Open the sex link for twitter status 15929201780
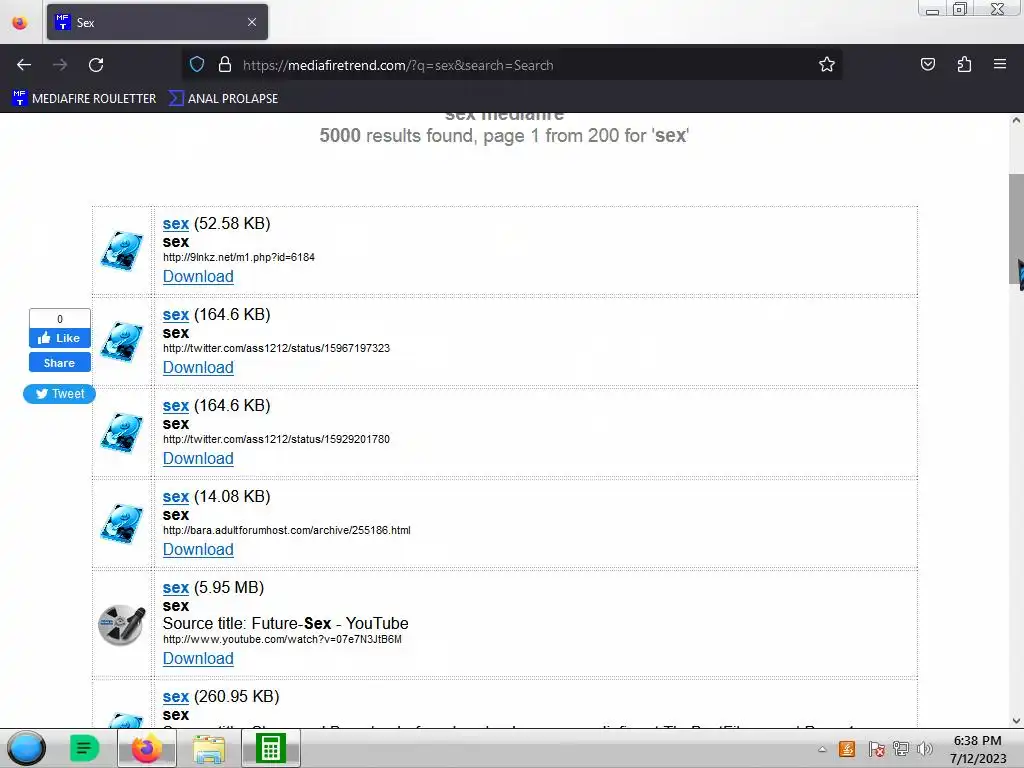 tap(176, 406)
